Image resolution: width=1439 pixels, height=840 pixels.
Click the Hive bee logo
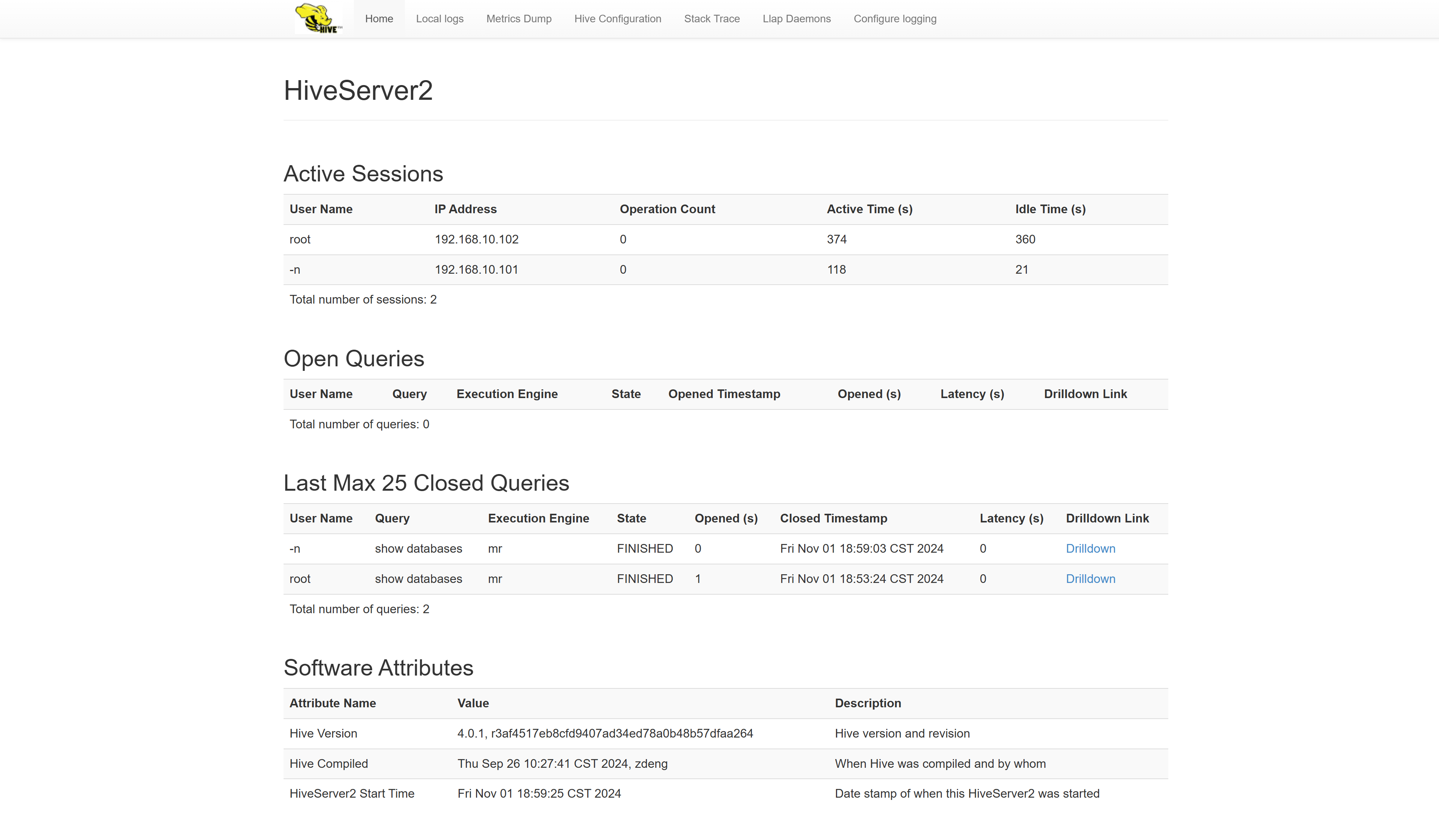(x=319, y=19)
